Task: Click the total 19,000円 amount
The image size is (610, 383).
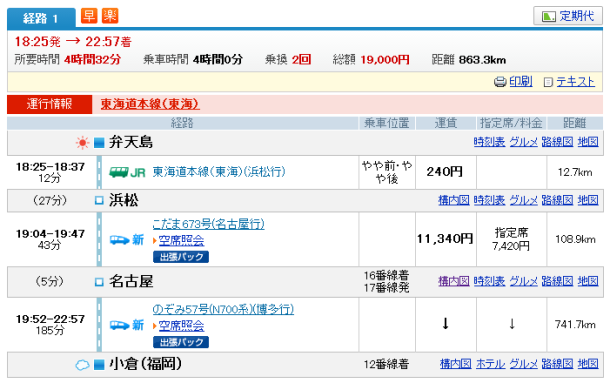Action: (x=385, y=60)
